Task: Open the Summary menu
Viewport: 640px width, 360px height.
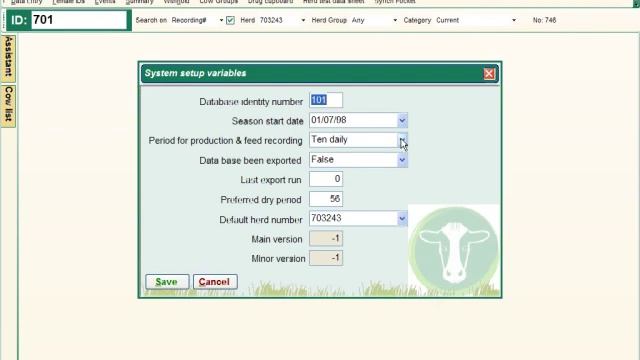Action: (140, 2)
